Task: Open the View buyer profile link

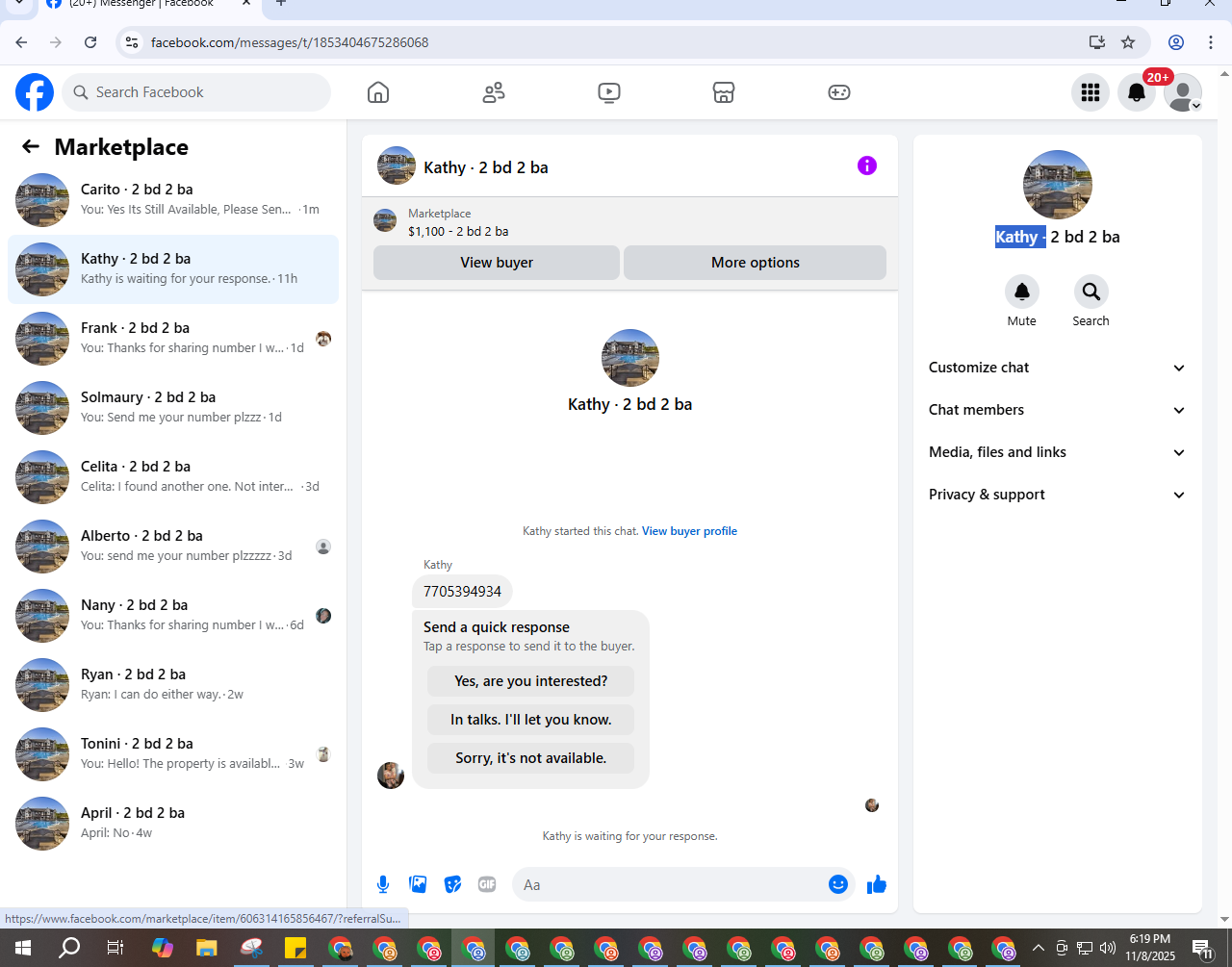Action: pyautogui.click(x=689, y=531)
